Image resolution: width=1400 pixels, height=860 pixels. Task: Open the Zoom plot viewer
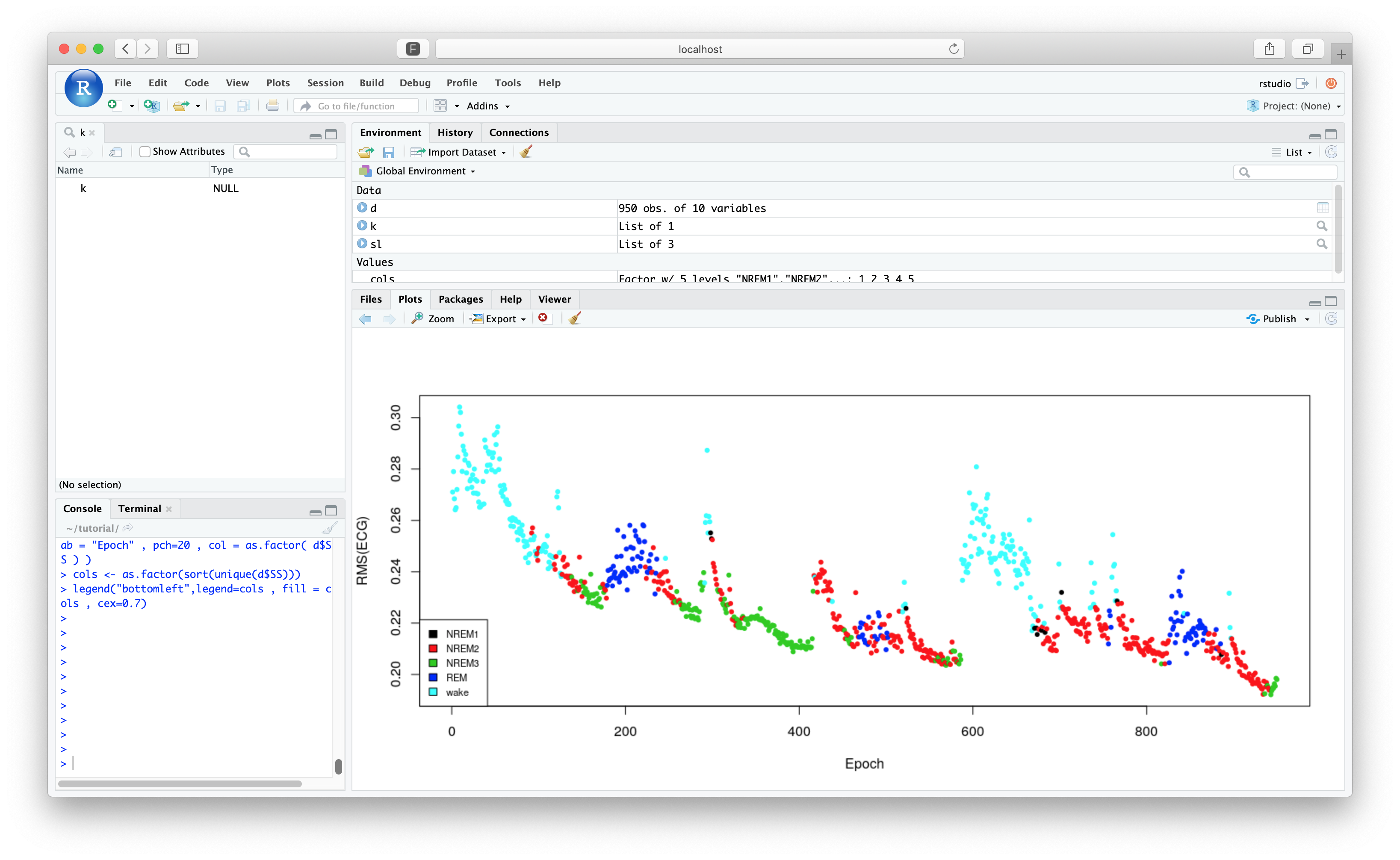[x=433, y=318]
